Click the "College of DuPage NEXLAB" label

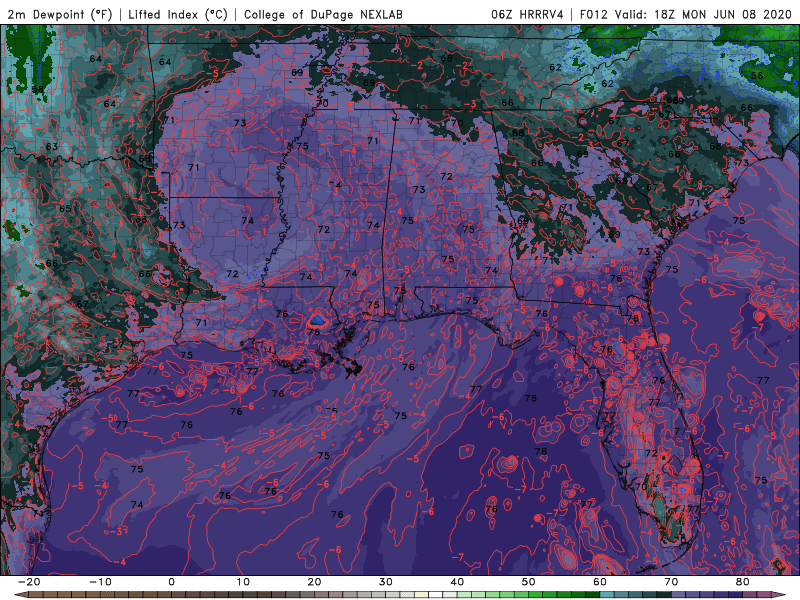coord(323,14)
